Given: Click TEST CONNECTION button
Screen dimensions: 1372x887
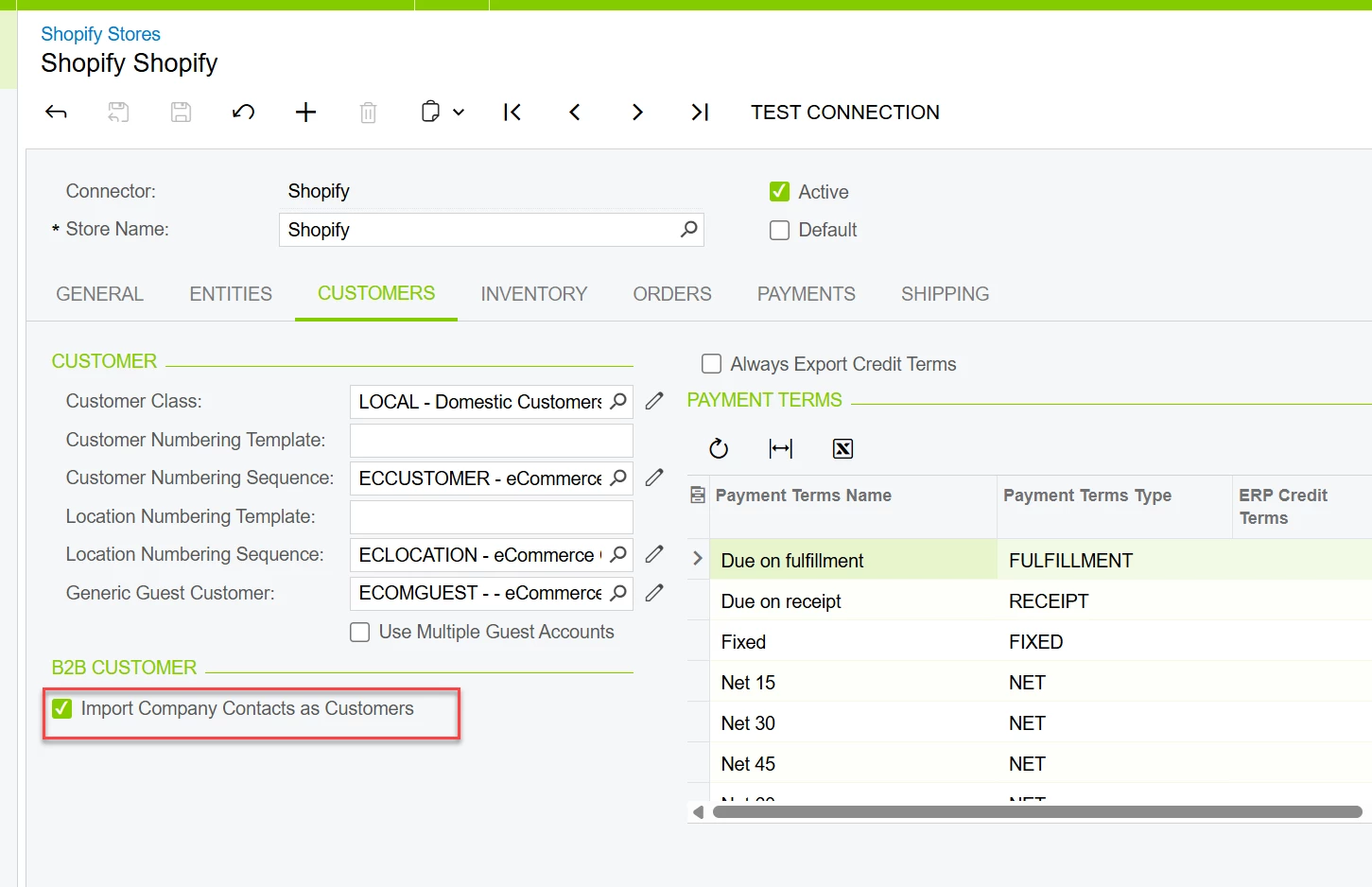Looking at the screenshot, I should coord(845,113).
